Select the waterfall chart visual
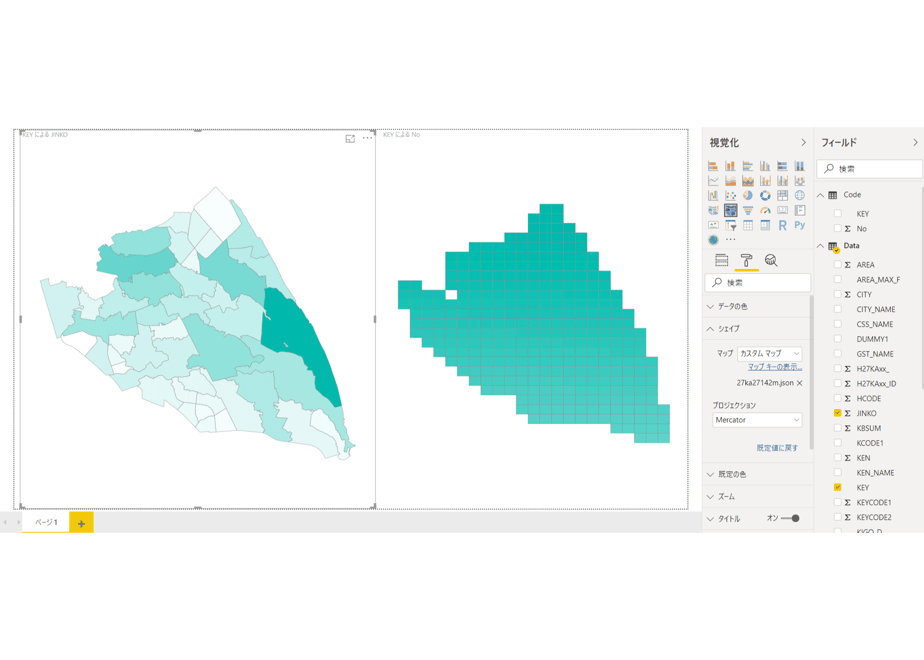Viewport: 924px width, 660px height. (713, 195)
